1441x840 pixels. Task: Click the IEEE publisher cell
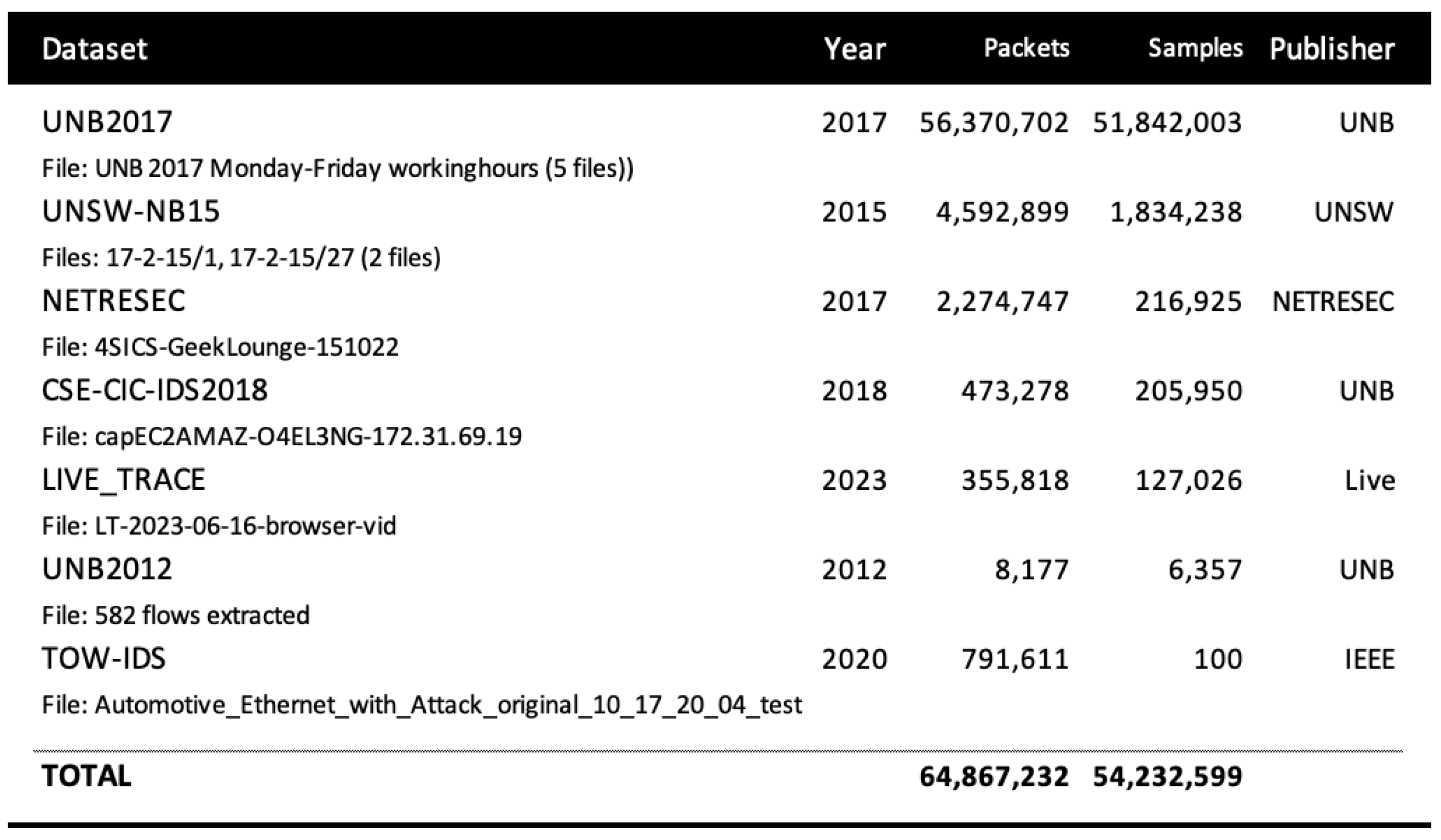1369,659
